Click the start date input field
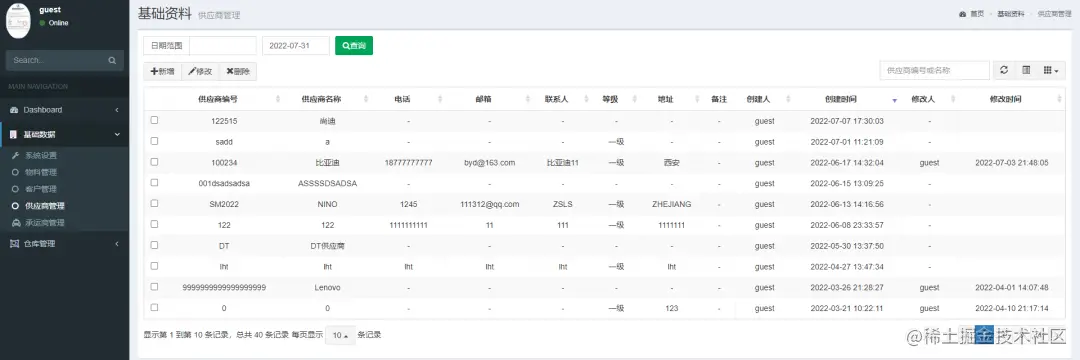Image resolution: width=1080 pixels, height=360 pixels. click(x=222, y=45)
